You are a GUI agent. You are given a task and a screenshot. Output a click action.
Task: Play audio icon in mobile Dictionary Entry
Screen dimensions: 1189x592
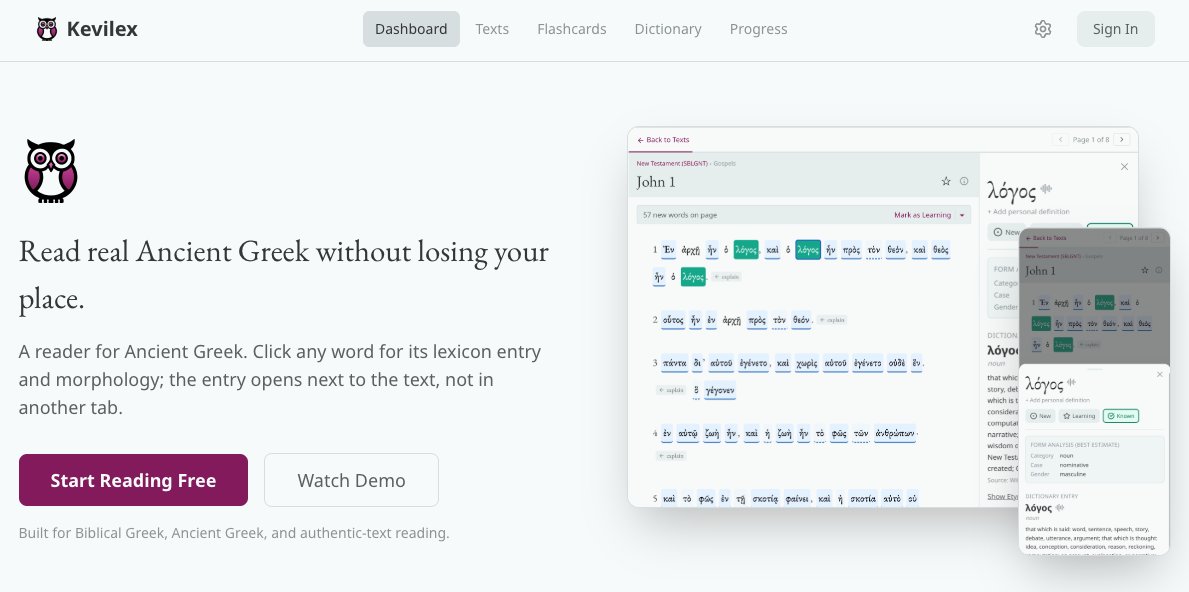click(x=1059, y=508)
